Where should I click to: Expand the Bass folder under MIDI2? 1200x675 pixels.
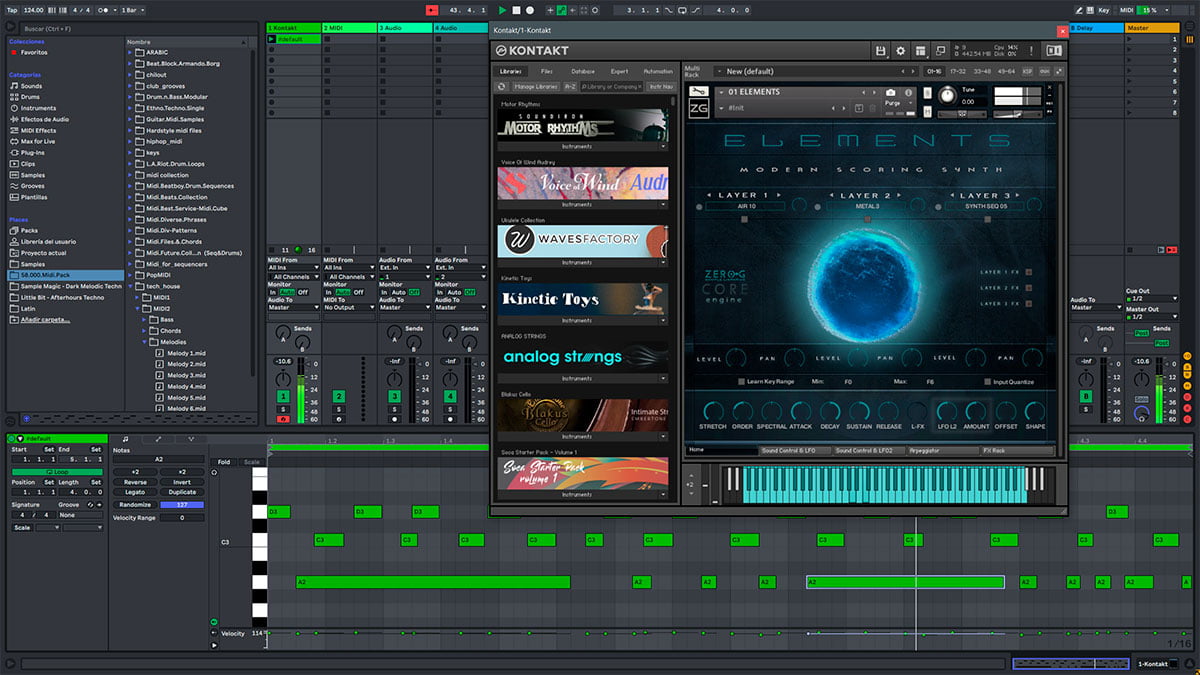(142, 320)
